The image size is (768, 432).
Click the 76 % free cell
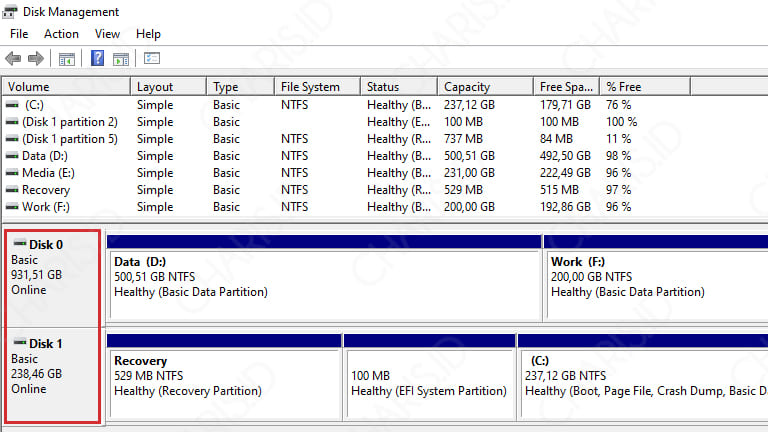[x=619, y=105]
